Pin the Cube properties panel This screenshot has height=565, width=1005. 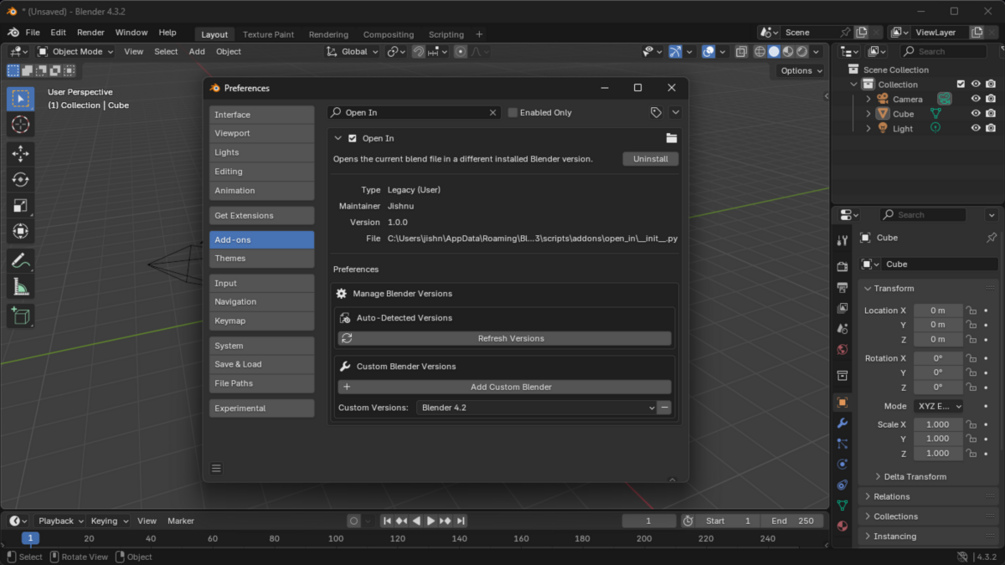click(x=991, y=238)
